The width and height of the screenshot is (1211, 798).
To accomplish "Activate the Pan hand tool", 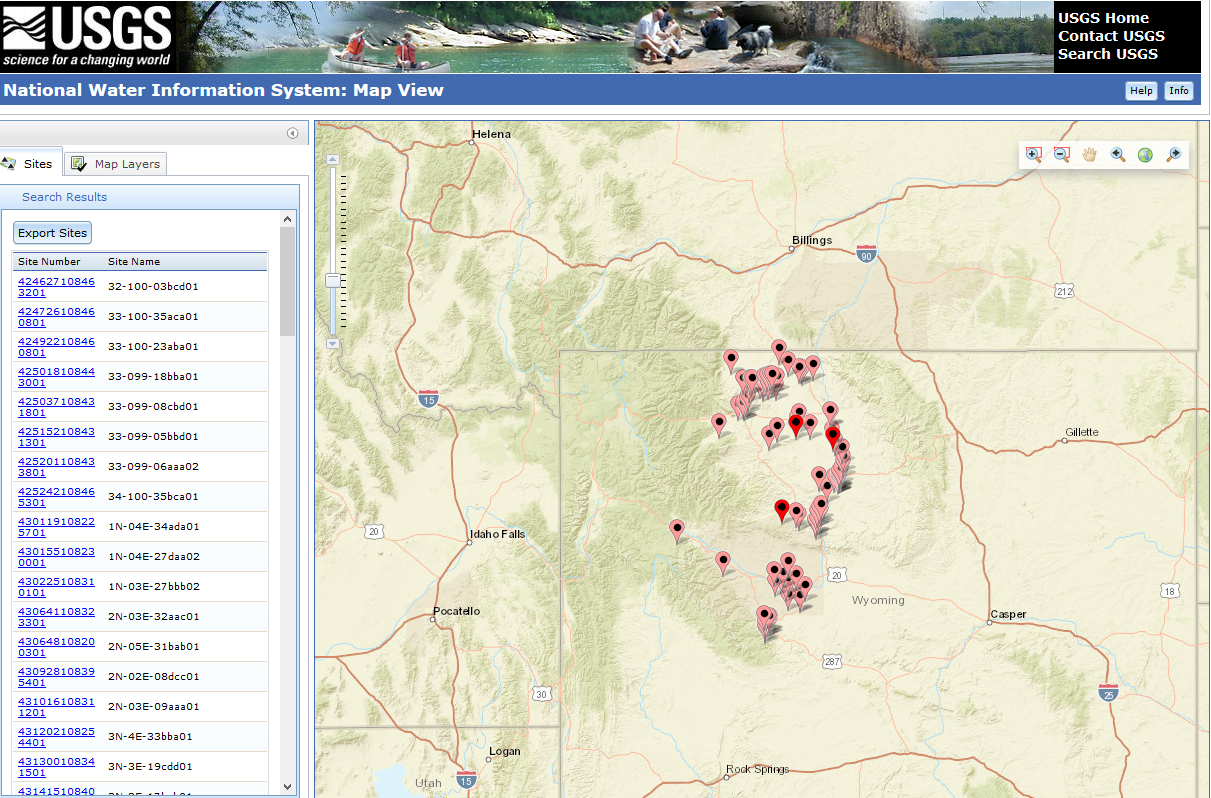I will coord(1089,155).
